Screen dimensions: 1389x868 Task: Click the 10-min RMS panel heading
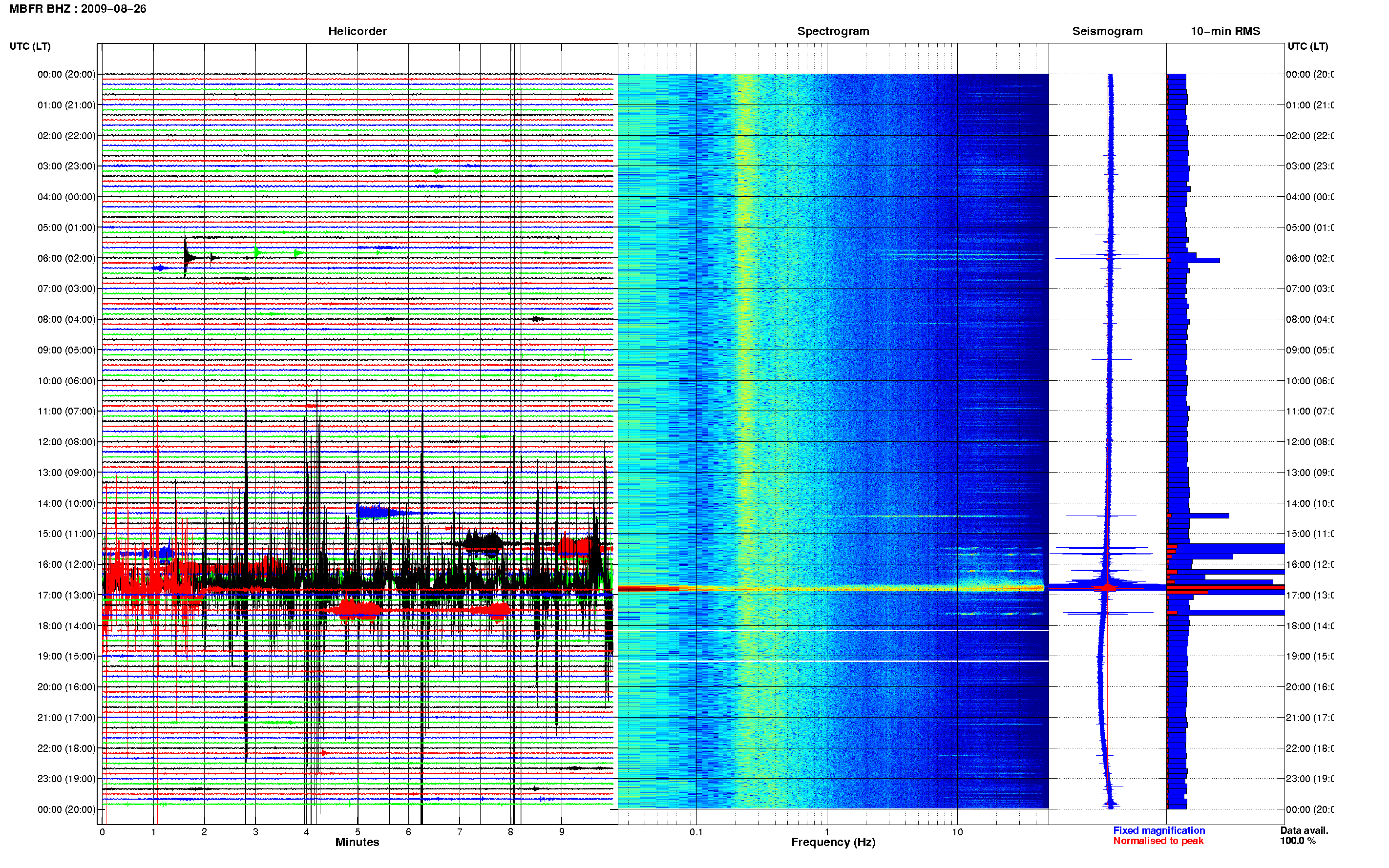(x=1225, y=31)
